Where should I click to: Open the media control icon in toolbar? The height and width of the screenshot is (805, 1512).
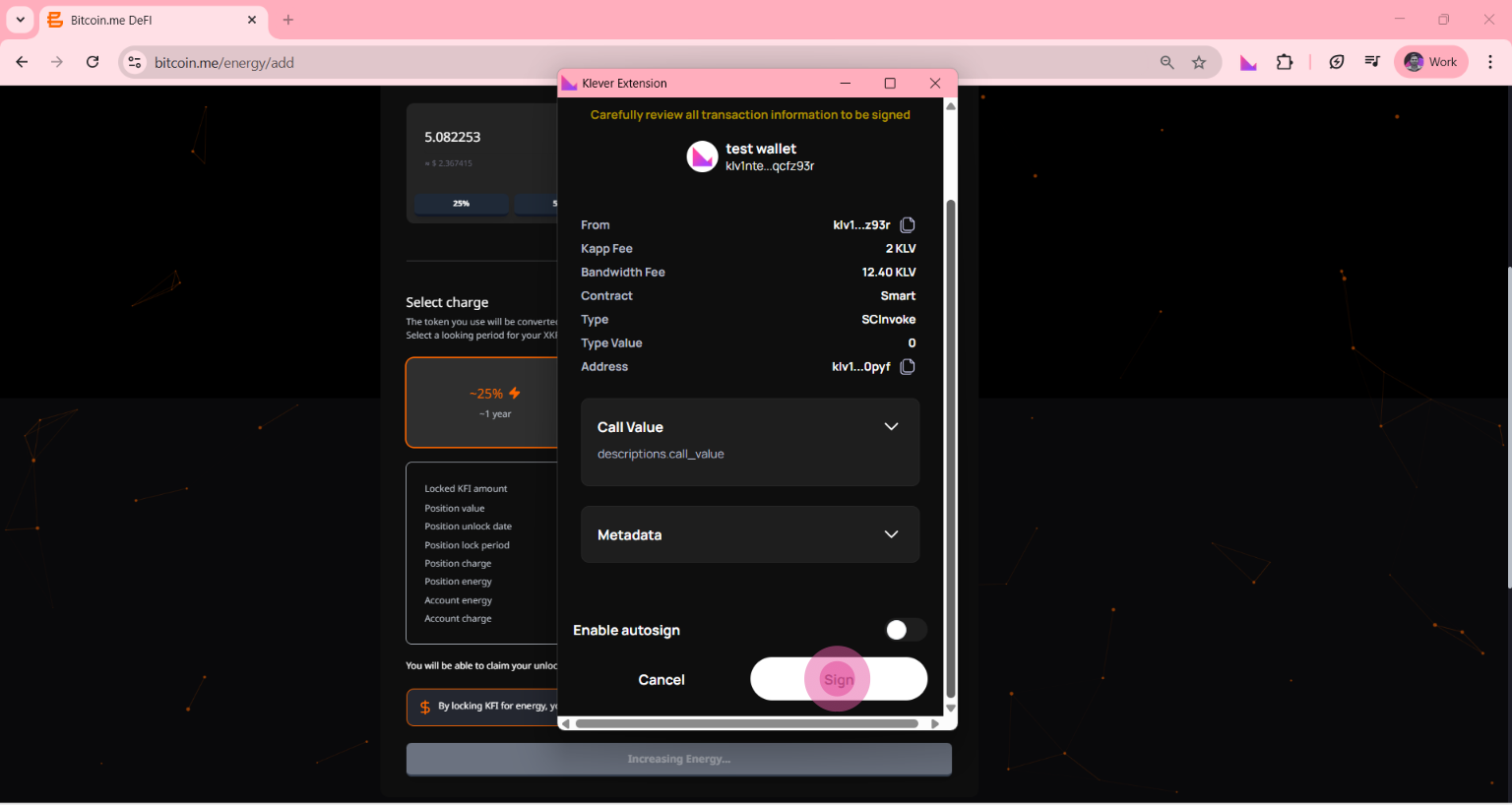1372,62
